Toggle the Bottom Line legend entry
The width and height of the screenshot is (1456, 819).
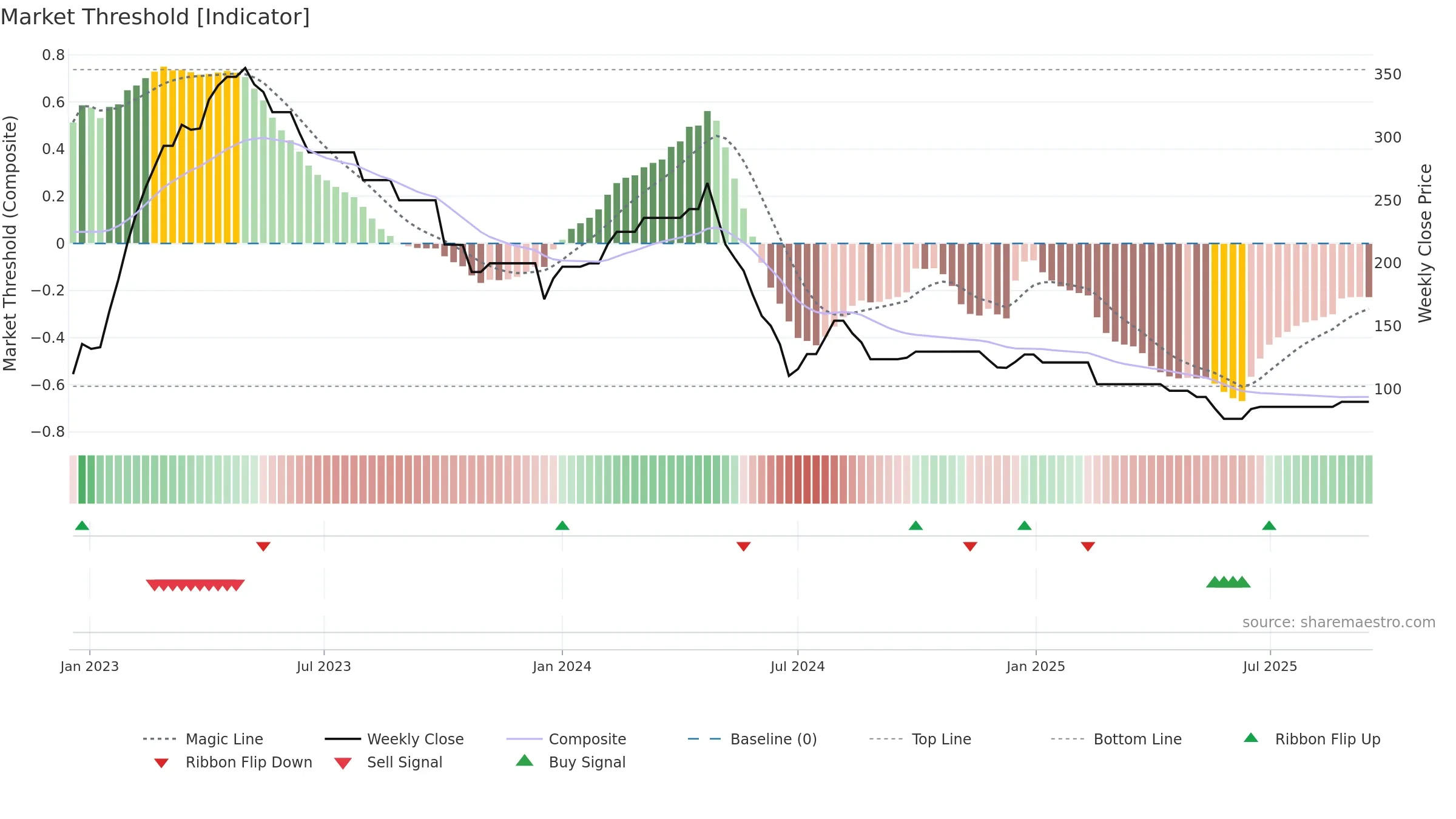tap(1116, 739)
